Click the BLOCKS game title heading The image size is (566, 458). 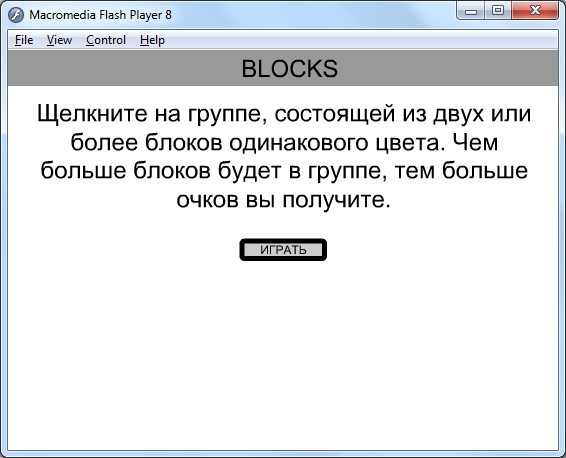(289, 69)
